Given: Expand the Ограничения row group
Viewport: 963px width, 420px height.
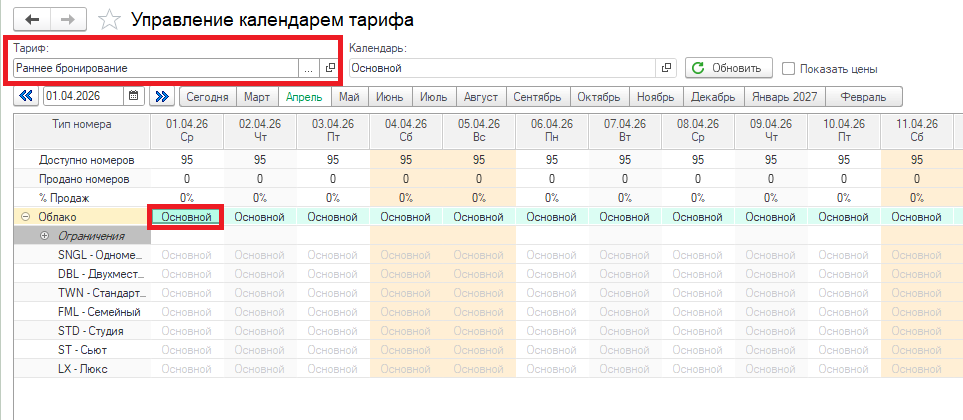Looking at the screenshot, I should coord(44,236).
